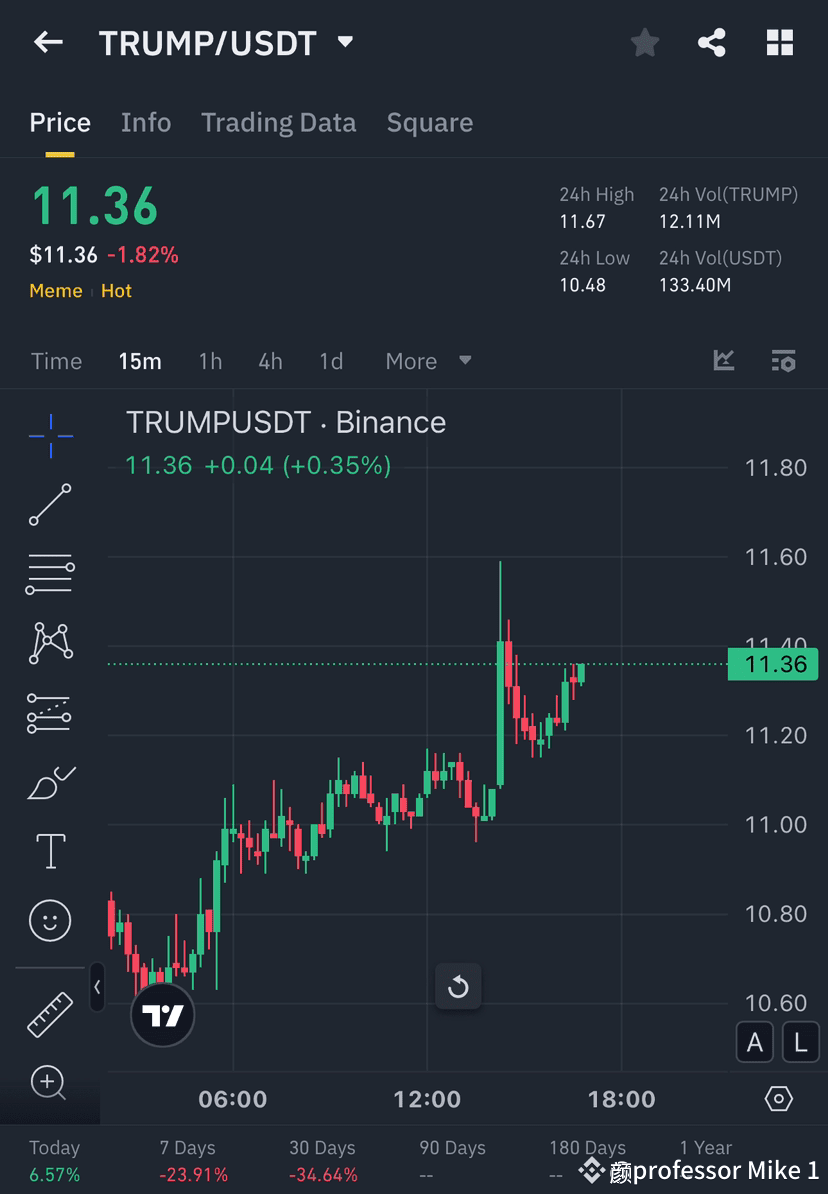Collapse the drawing toolbar with the chevron
Screen dimensions: 828x1194
pos(97,987)
